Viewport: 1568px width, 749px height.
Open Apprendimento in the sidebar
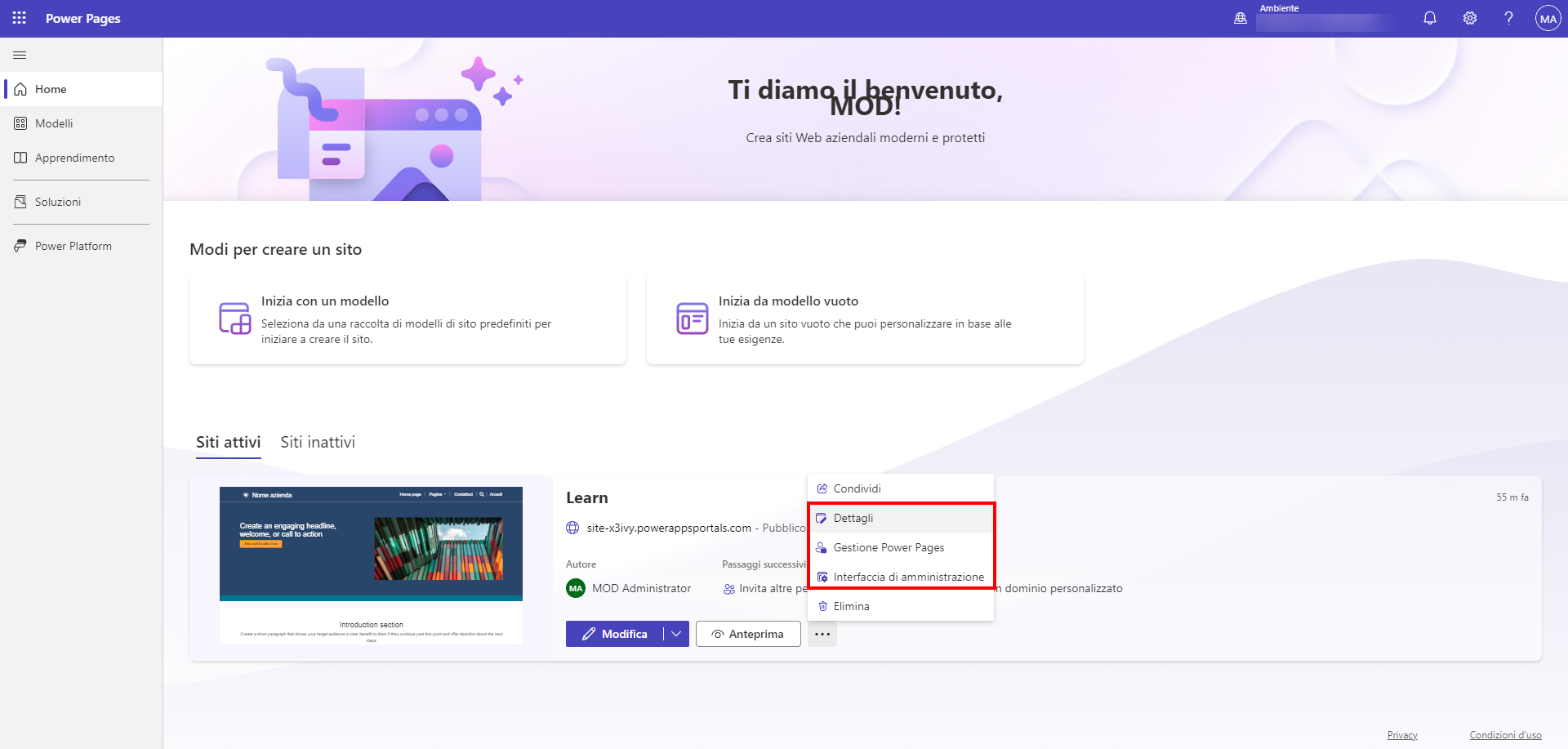82,158
